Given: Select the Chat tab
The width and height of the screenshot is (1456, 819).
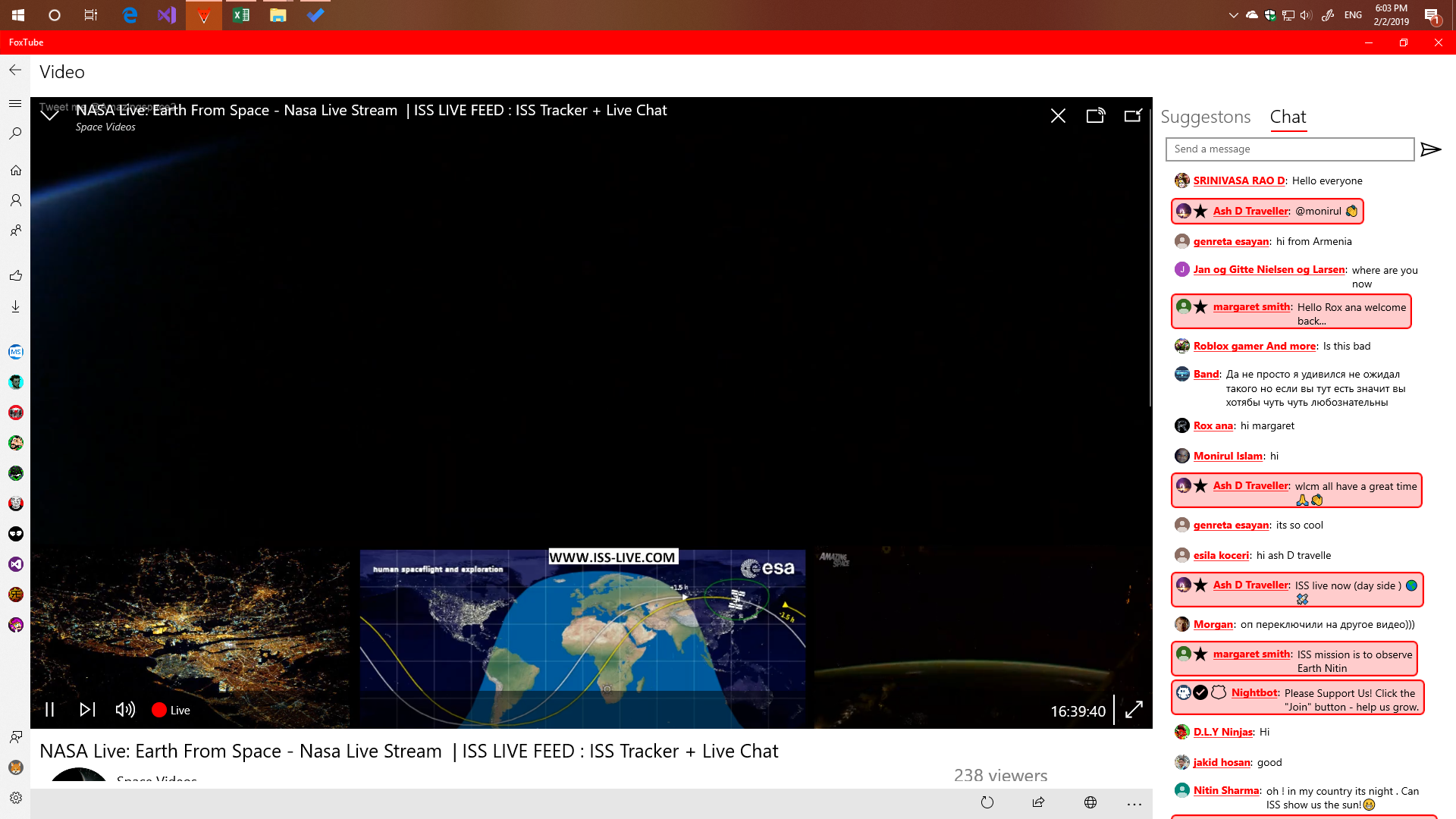Looking at the screenshot, I should tap(1288, 117).
